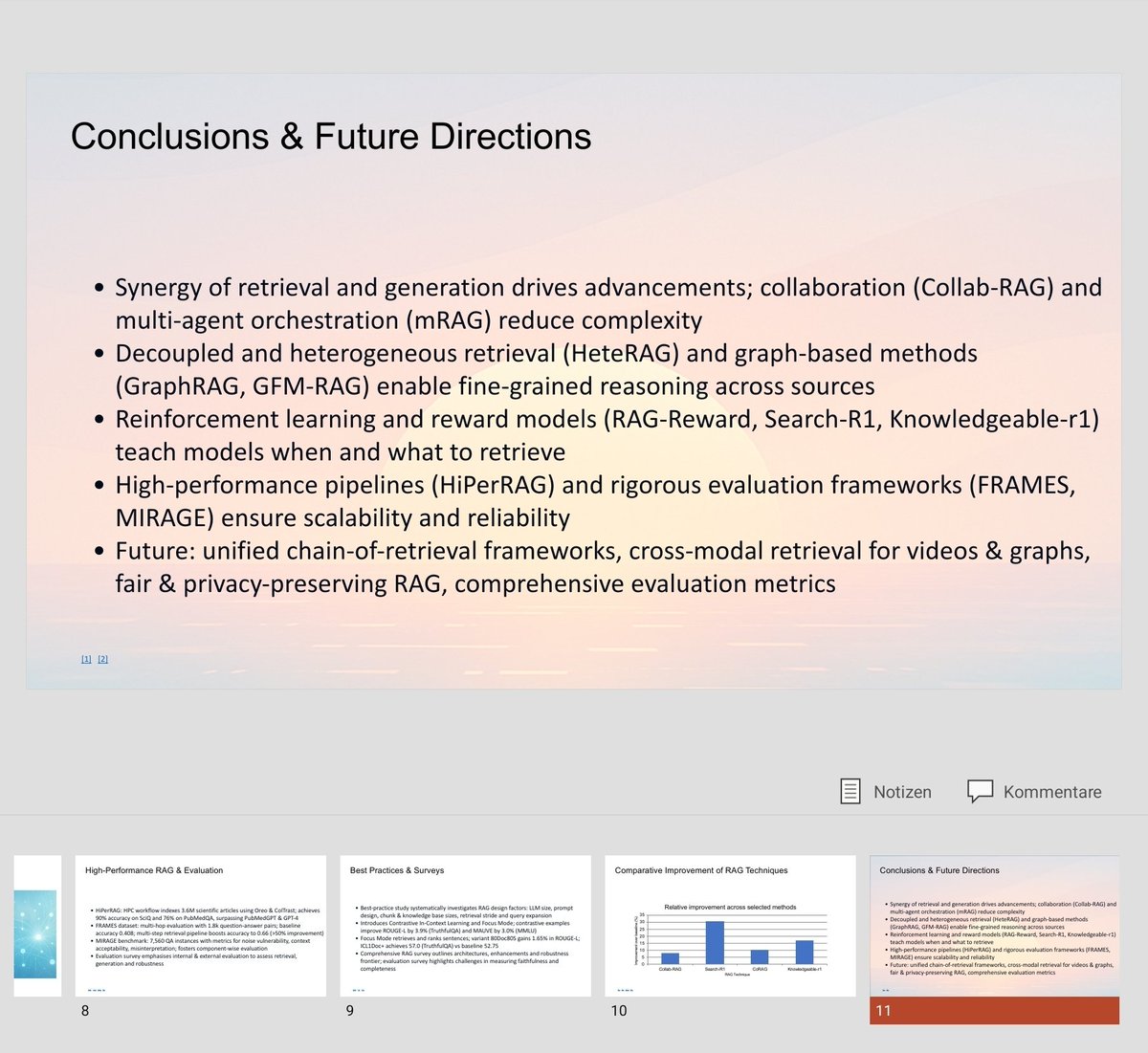The width and height of the screenshot is (1148, 1053).
Task: Select slide 8 thumbnail High-Performance RAG & Evaluation
Action: pos(201,926)
